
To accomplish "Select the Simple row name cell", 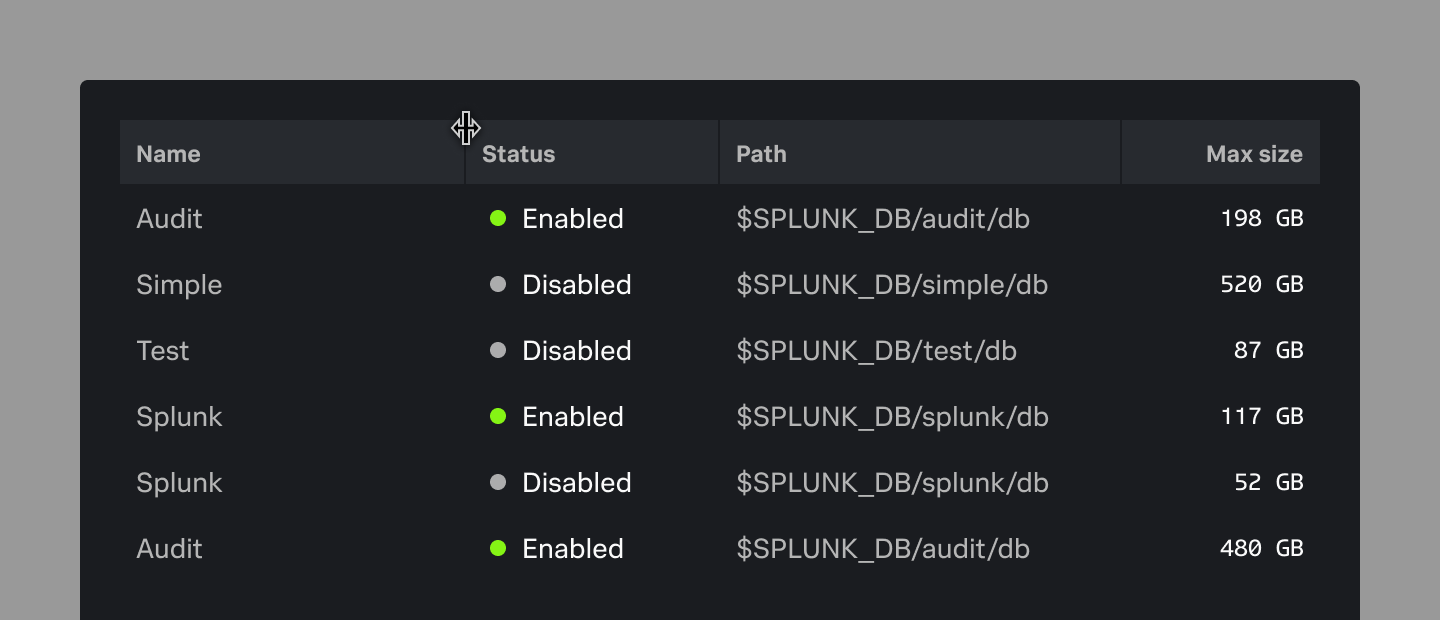I will 179,285.
